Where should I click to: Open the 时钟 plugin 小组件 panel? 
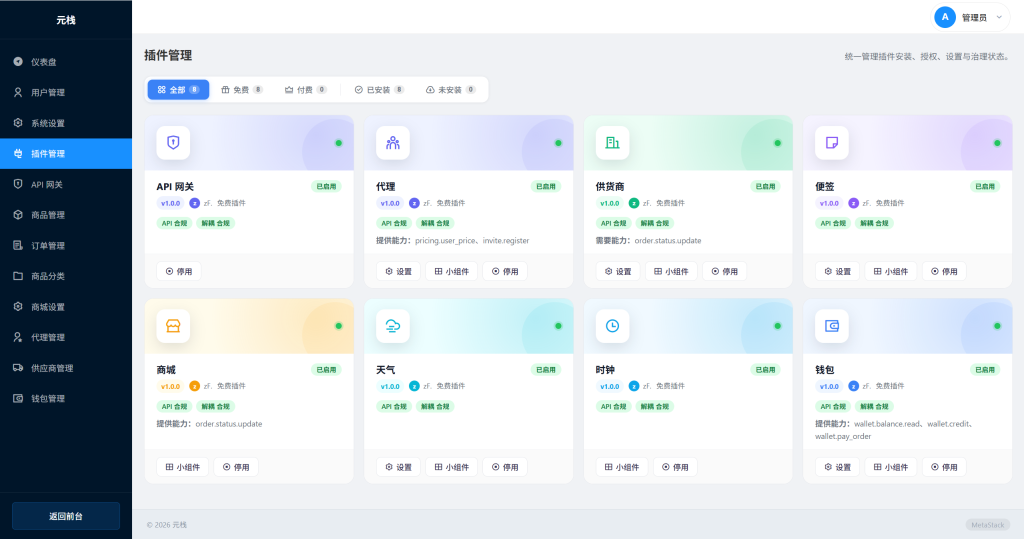(622, 467)
